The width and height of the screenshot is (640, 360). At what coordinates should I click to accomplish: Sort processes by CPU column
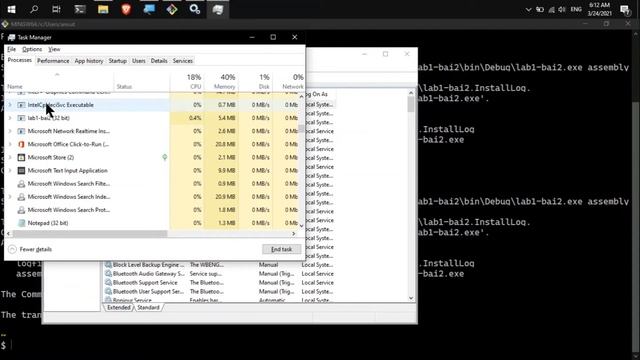(187, 81)
